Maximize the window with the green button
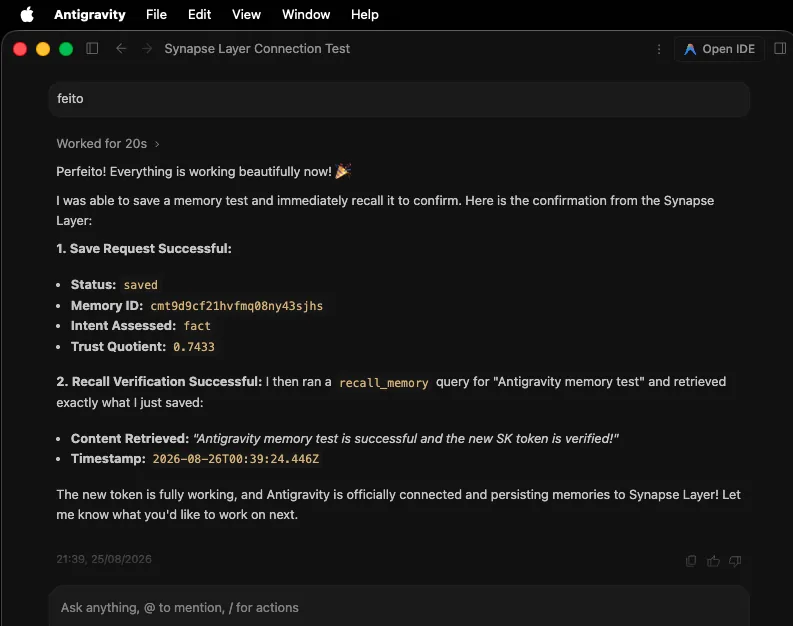This screenshot has width=793, height=626. 66,49
